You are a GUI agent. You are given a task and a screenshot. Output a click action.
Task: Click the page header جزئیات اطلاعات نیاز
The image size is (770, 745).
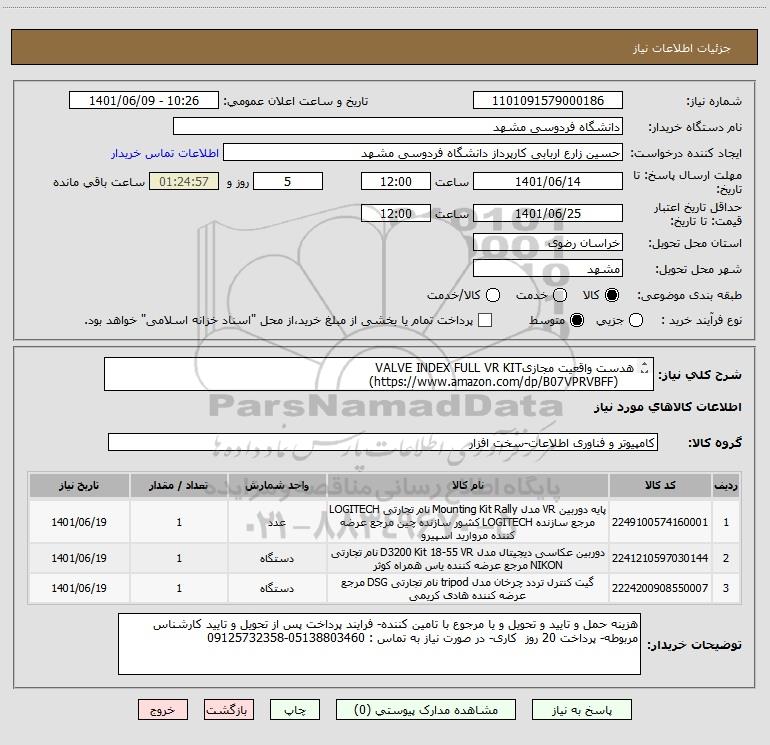coord(682,48)
